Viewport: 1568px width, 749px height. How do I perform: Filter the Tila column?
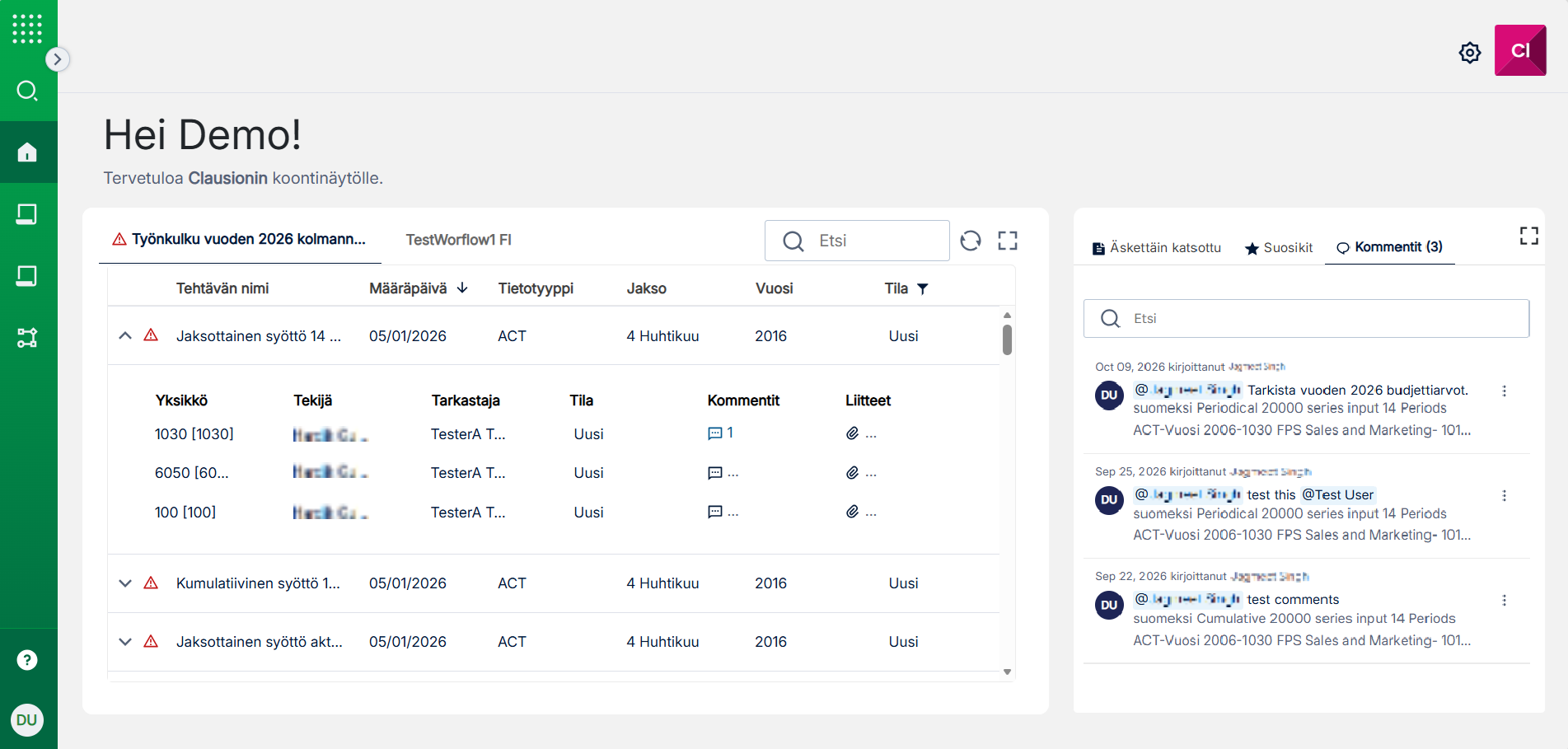[x=923, y=288]
